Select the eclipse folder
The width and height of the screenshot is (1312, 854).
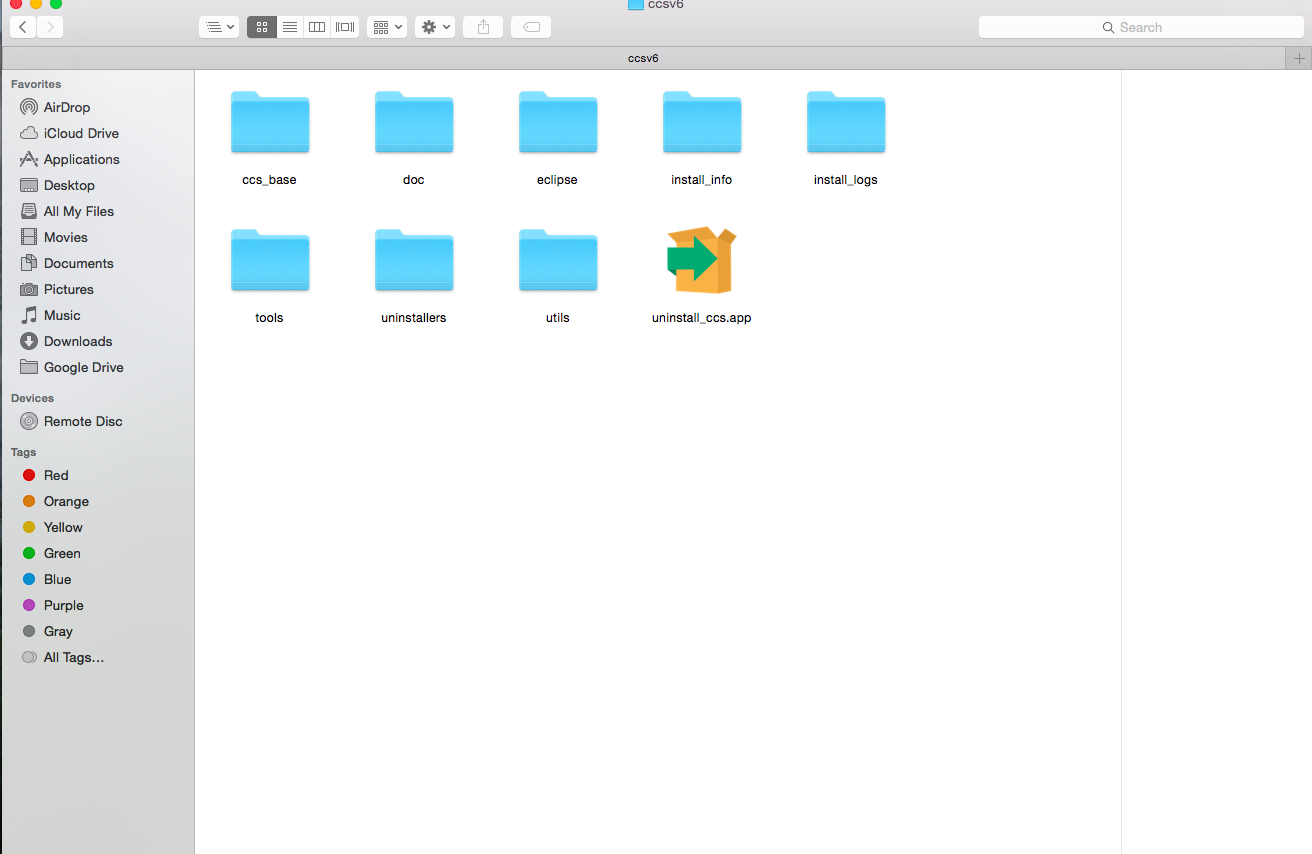558,123
